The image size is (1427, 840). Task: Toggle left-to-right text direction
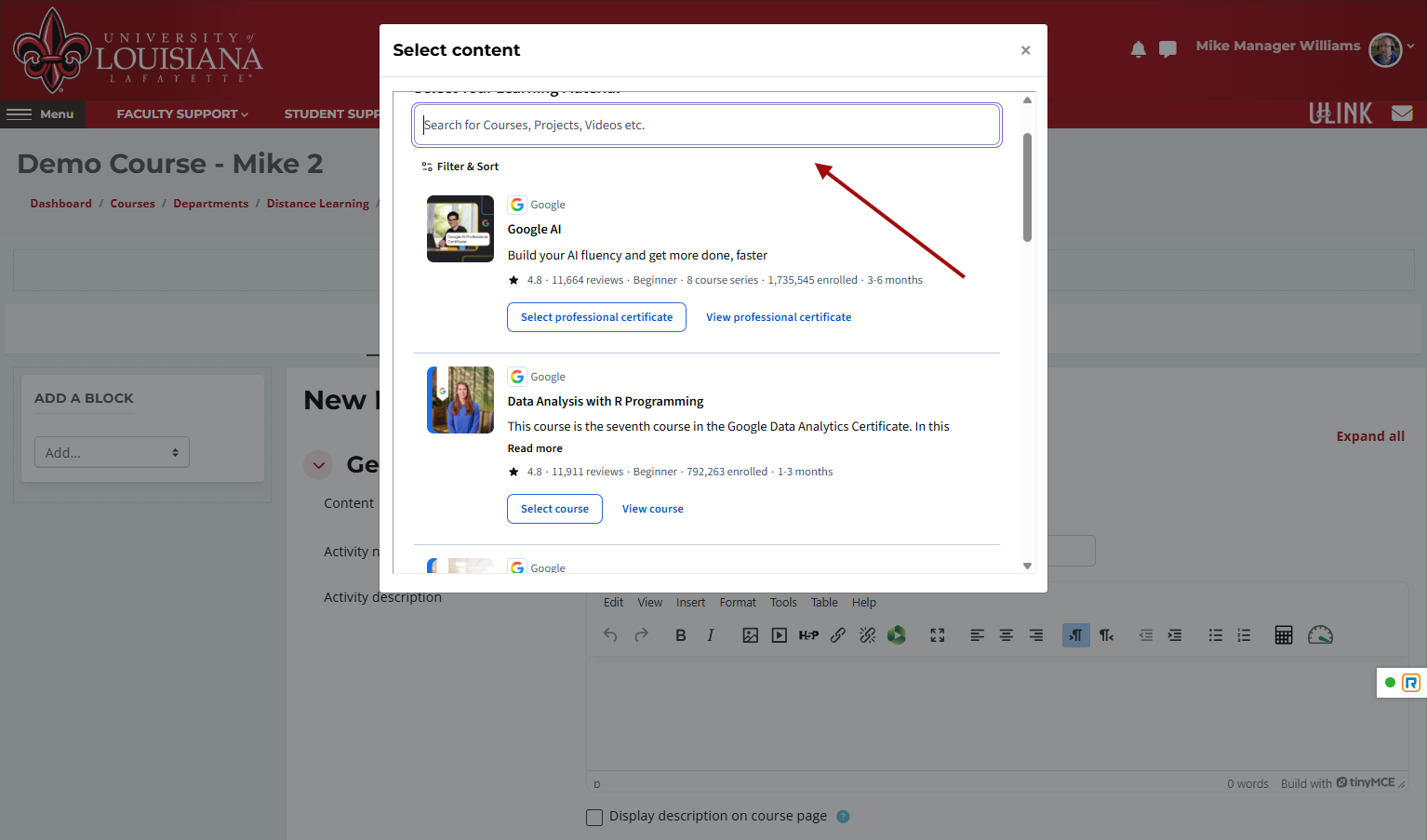coord(1076,635)
